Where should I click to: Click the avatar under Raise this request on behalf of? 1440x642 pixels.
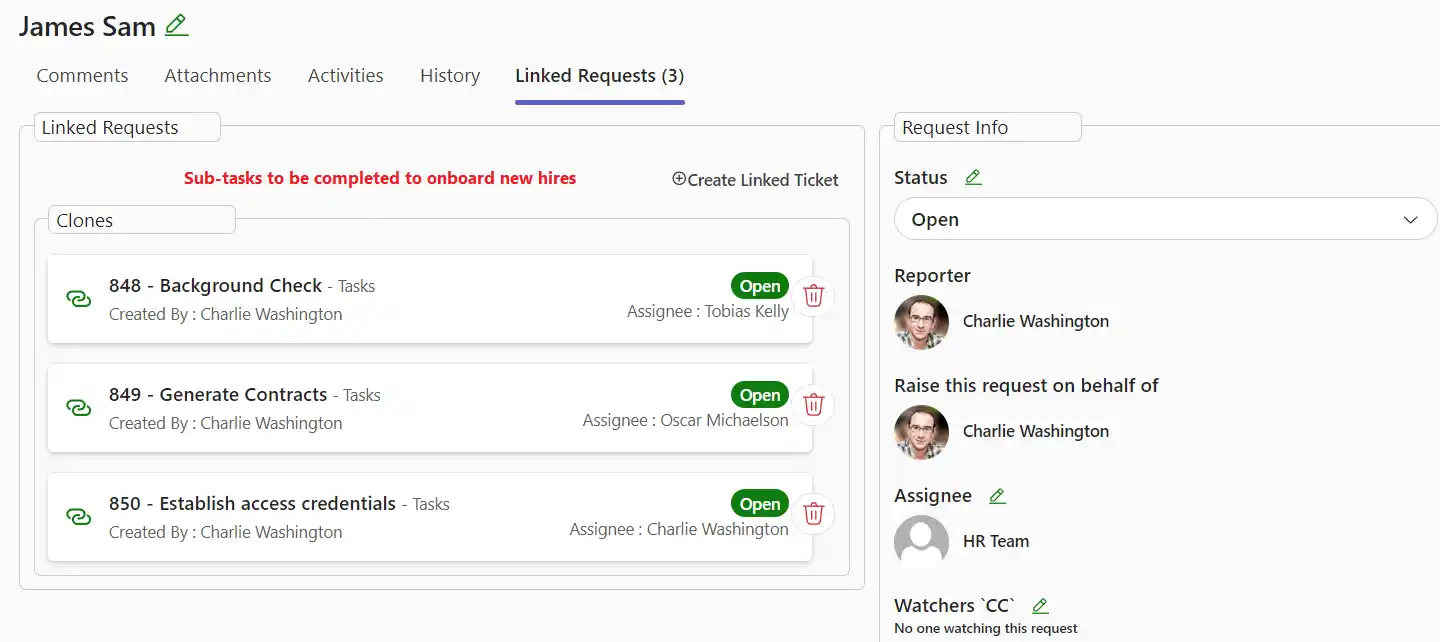[x=921, y=432]
